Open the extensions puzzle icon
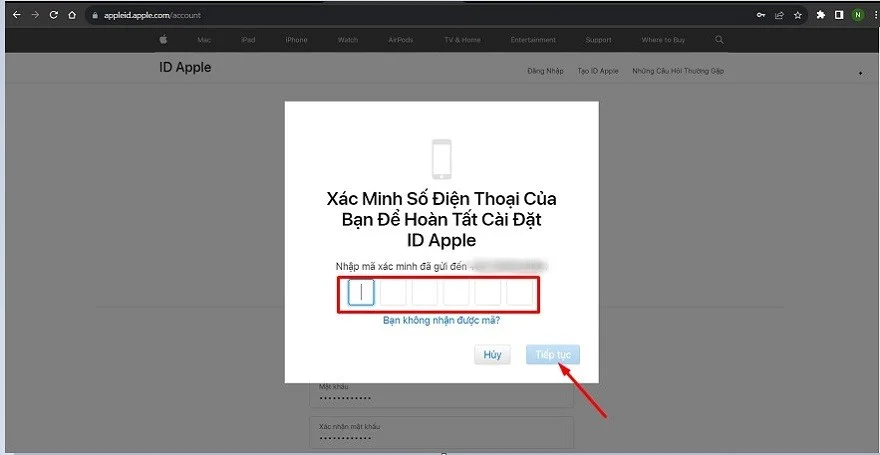This screenshot has height=455, width=880. (x=821, y=15)
